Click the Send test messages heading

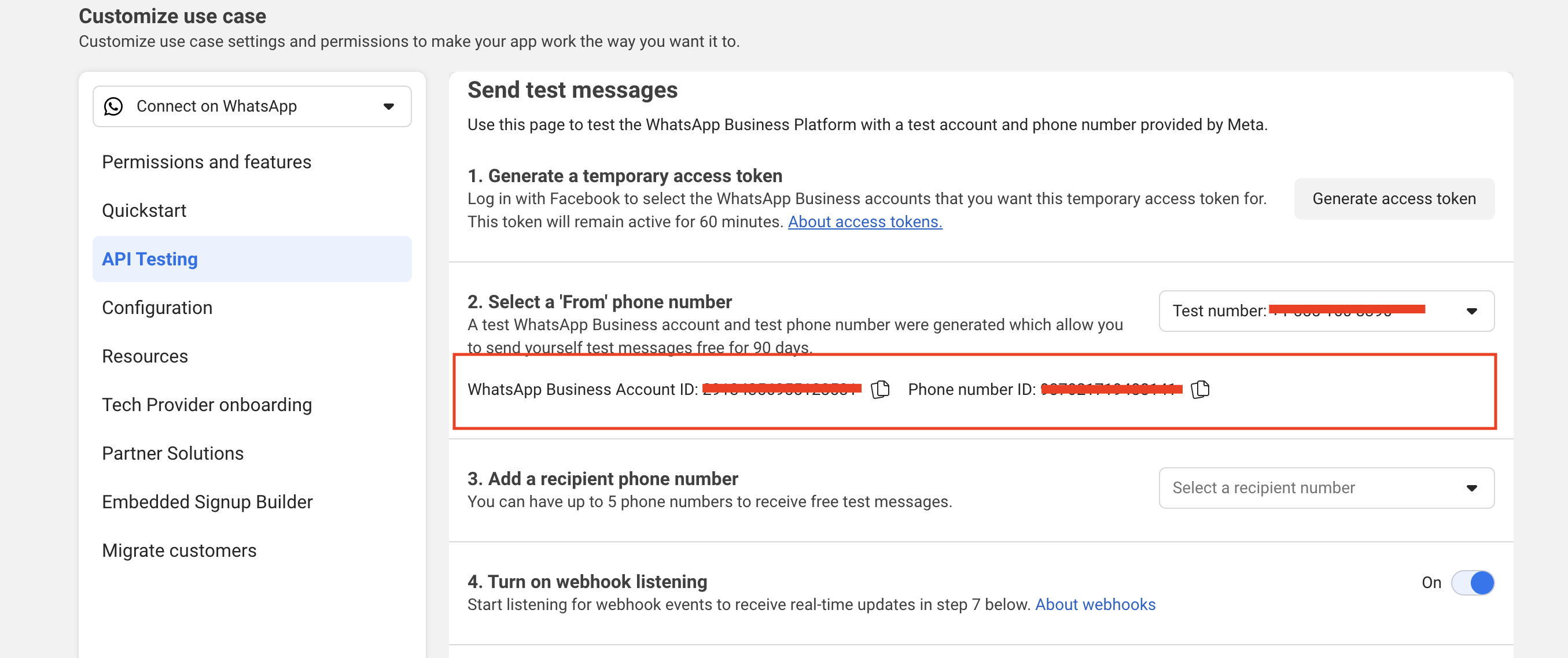572,90
